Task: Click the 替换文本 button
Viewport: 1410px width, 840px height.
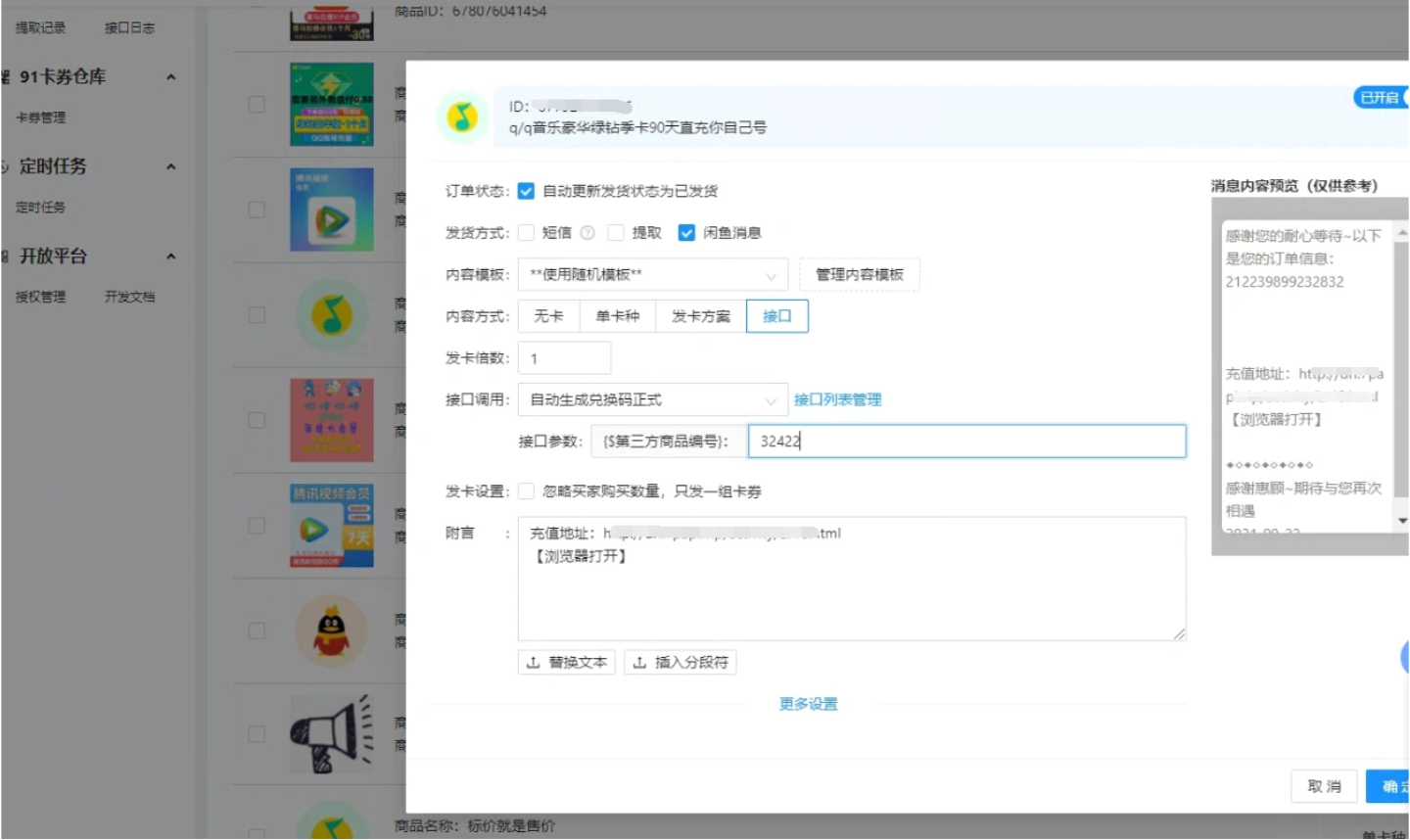Action: point(567,663)
